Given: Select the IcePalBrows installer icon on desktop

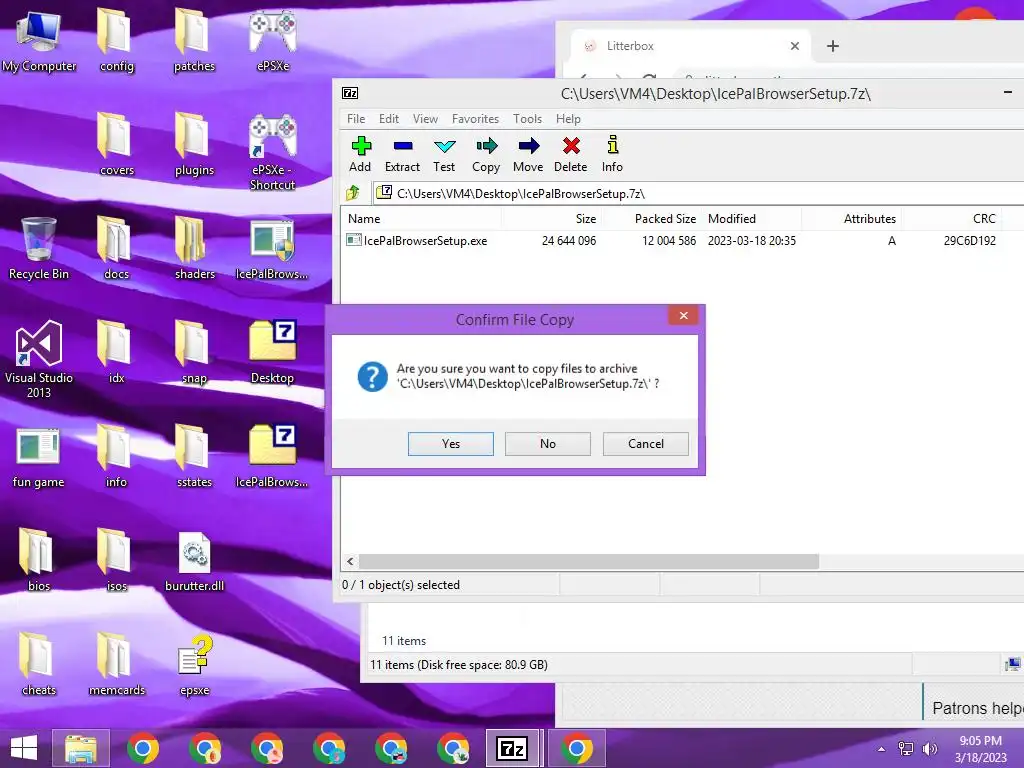Looking at the screenshot, I should [272, 249].
